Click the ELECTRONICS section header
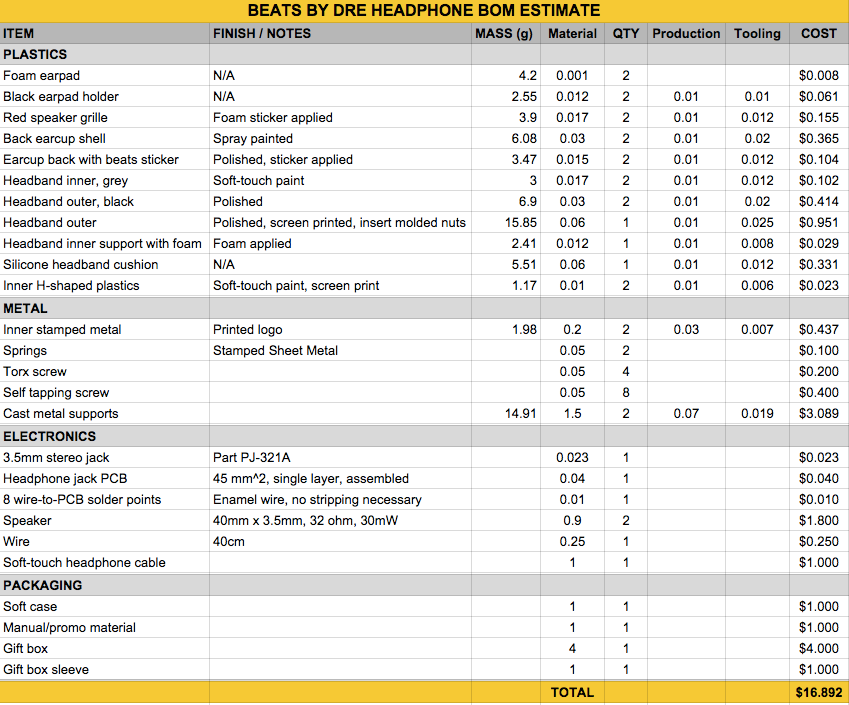The height and width of the screenshot is (705, 849). (424, 436)
